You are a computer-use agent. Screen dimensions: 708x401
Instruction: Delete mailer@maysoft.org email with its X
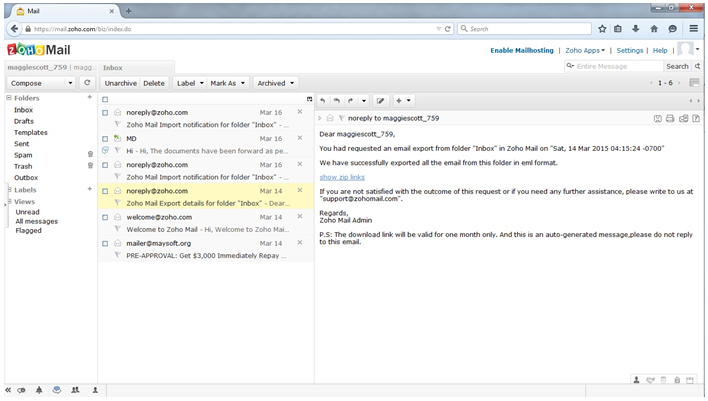tap(299, 242)
